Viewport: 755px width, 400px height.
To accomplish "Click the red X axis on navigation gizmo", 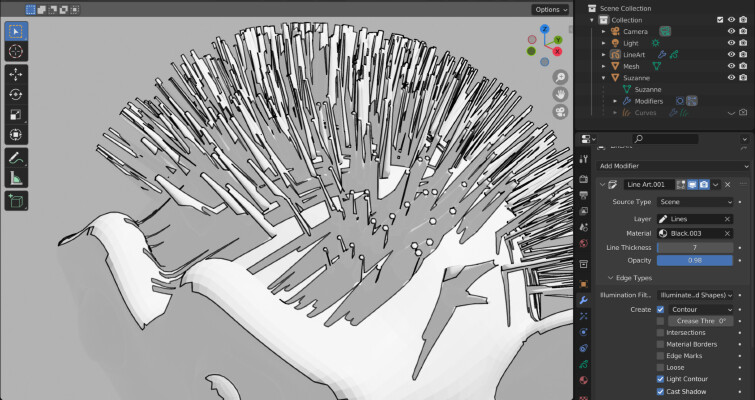I will click(x=558, y=51).
